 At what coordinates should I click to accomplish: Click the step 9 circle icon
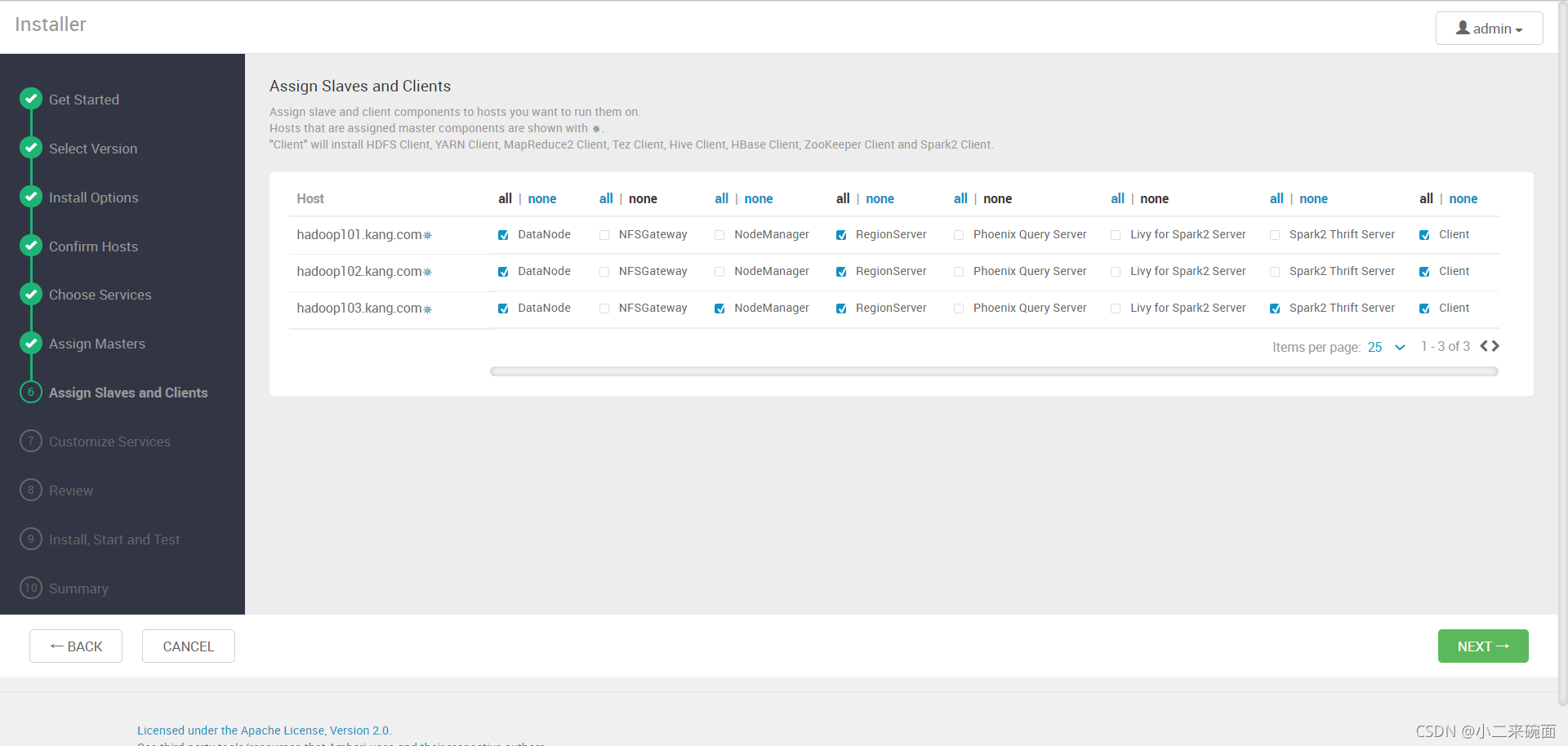pos(31,539)
